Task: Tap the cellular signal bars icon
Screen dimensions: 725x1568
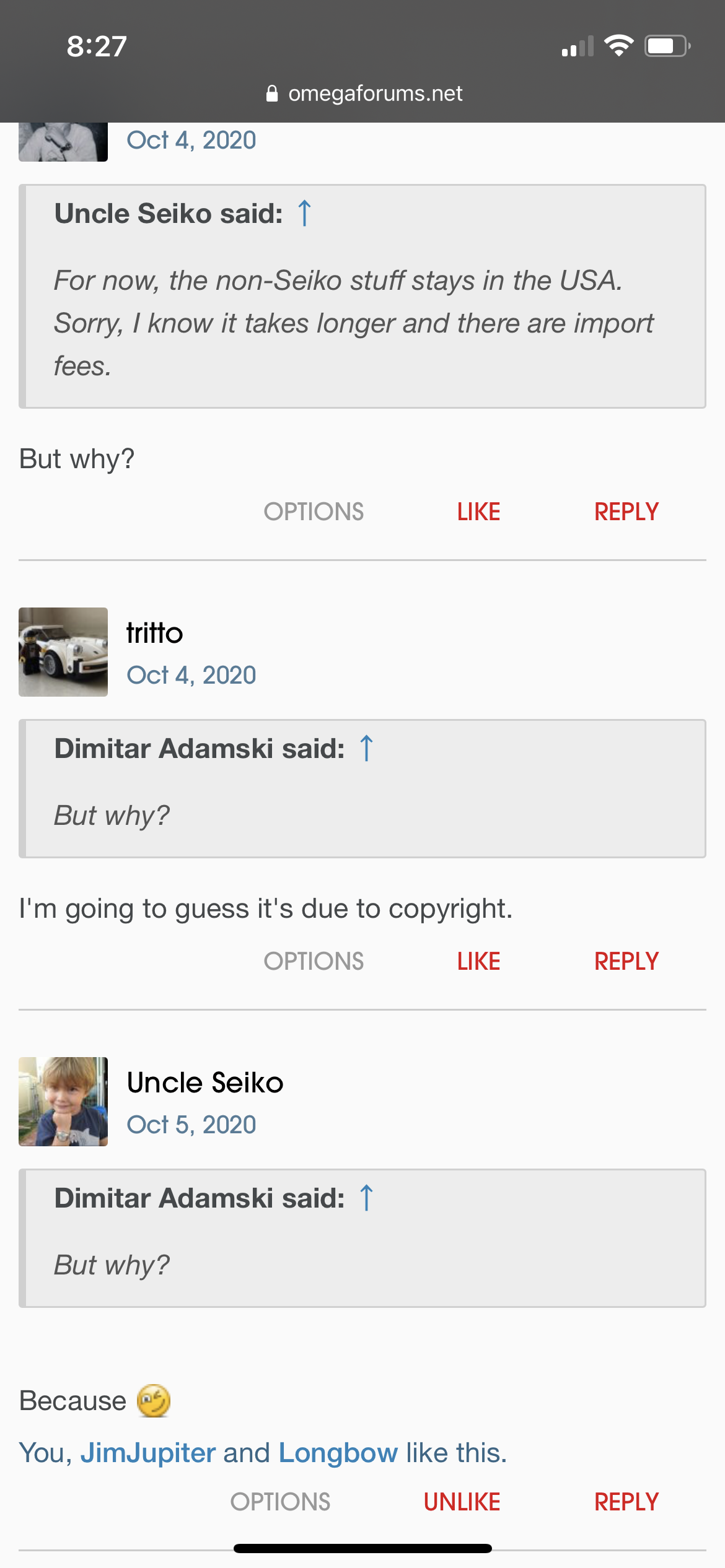Action: (x=578, y=47)
